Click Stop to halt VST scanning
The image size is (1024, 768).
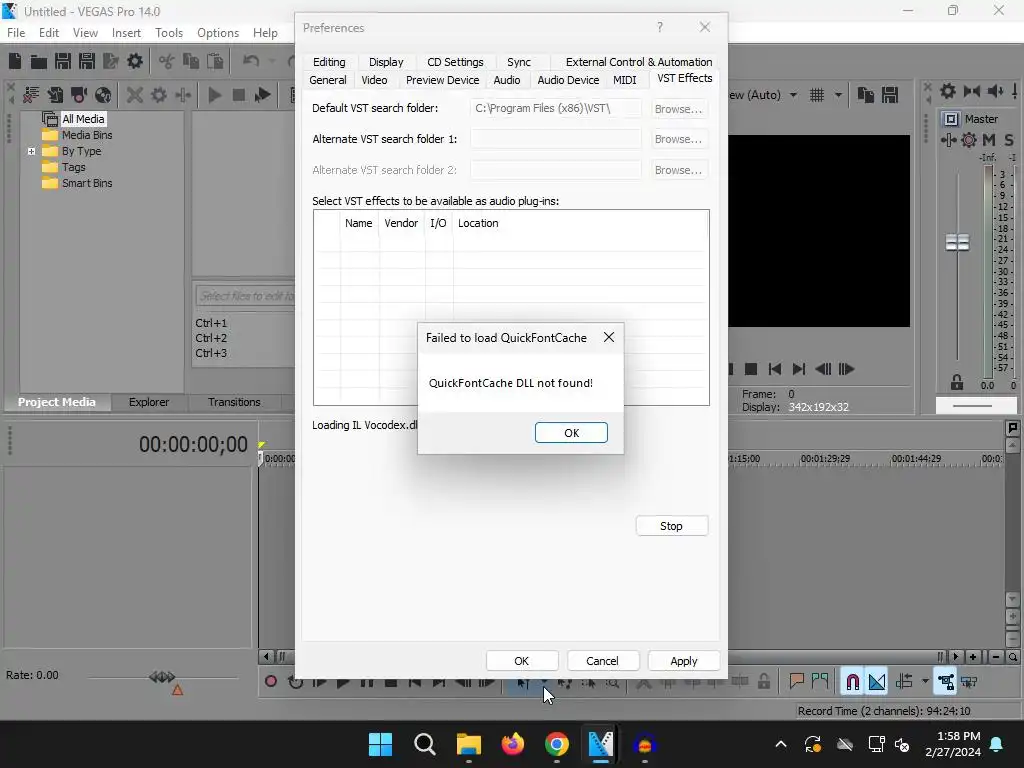pyautogui.click(x=671, y=526)
